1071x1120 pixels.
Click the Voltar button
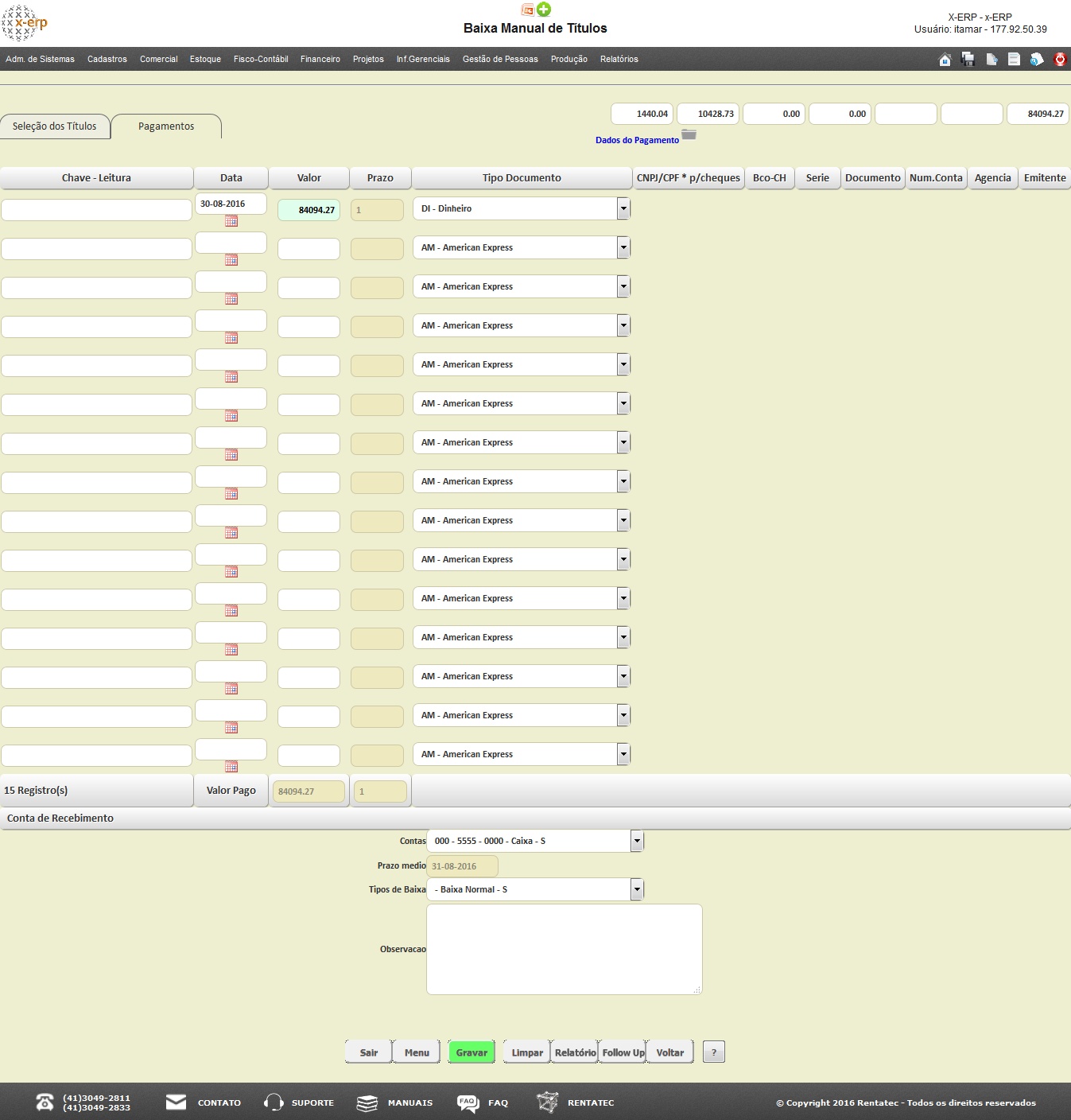(x=670, y=1052)
